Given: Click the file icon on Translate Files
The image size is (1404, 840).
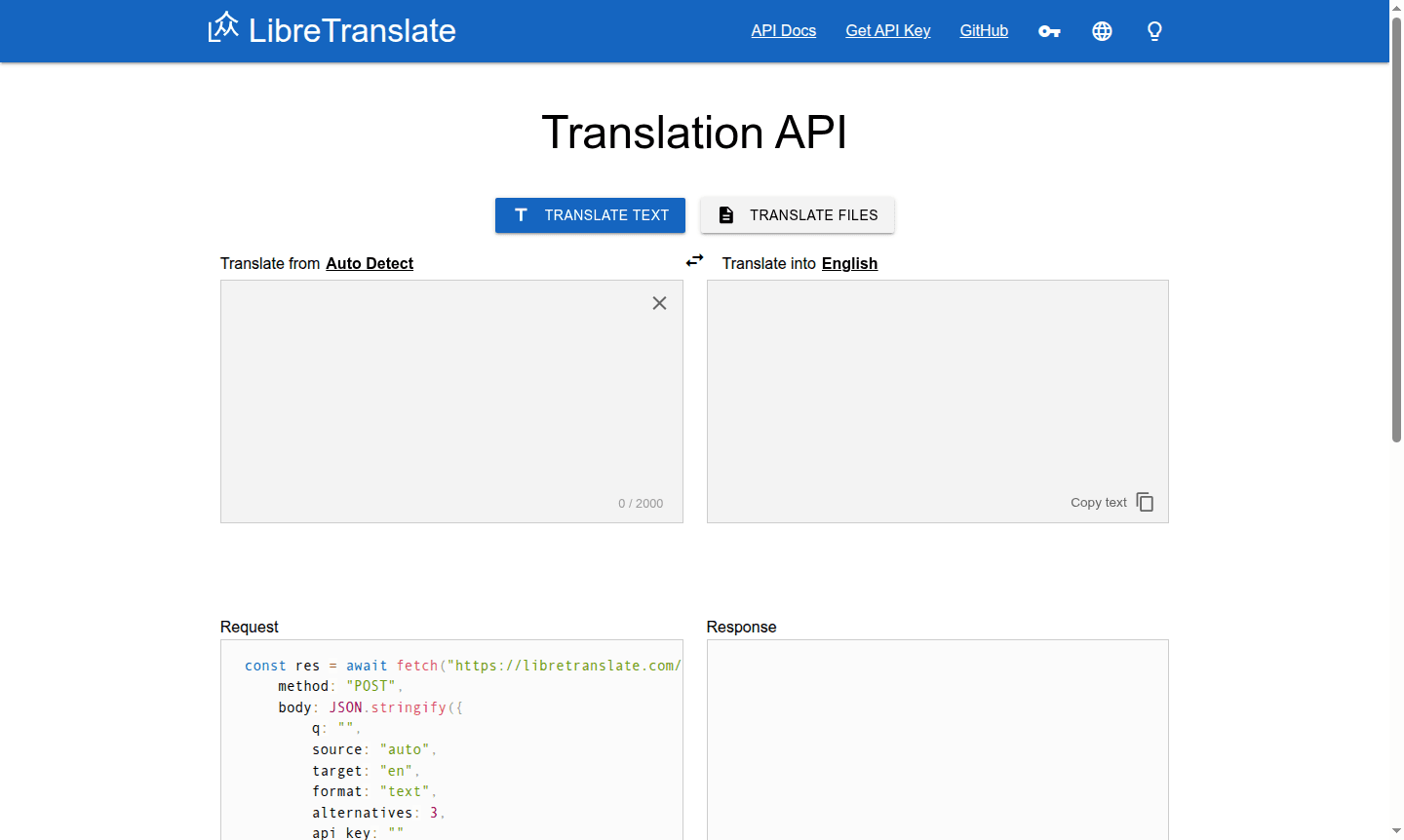Looking at the screenshot, I should [725, 214].
